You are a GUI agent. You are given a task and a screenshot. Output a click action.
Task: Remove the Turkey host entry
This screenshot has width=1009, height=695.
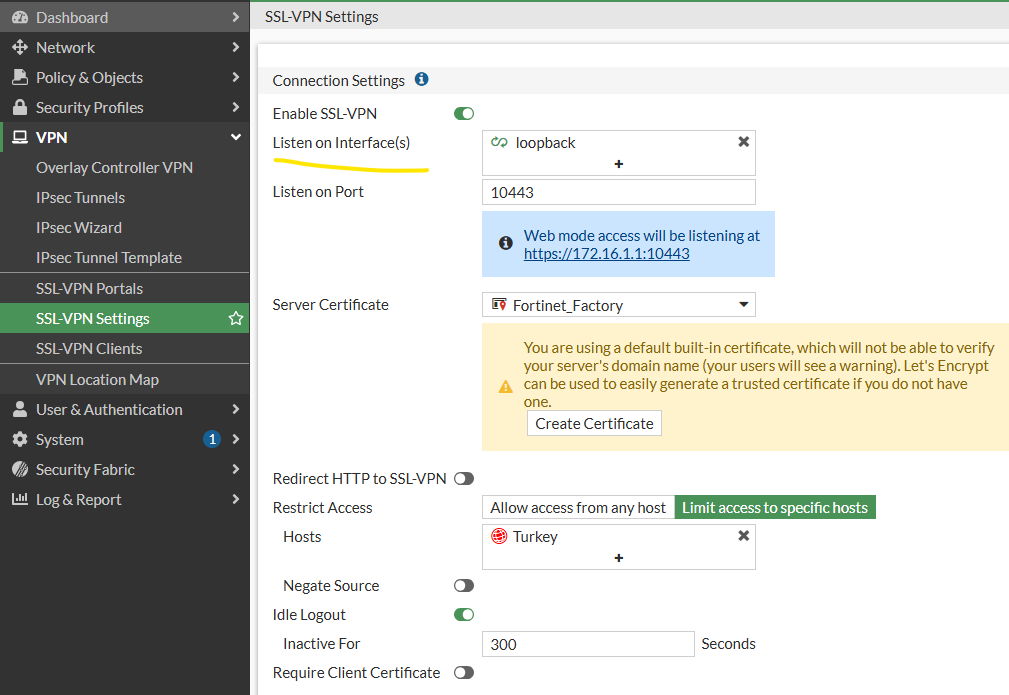(743, 535)
